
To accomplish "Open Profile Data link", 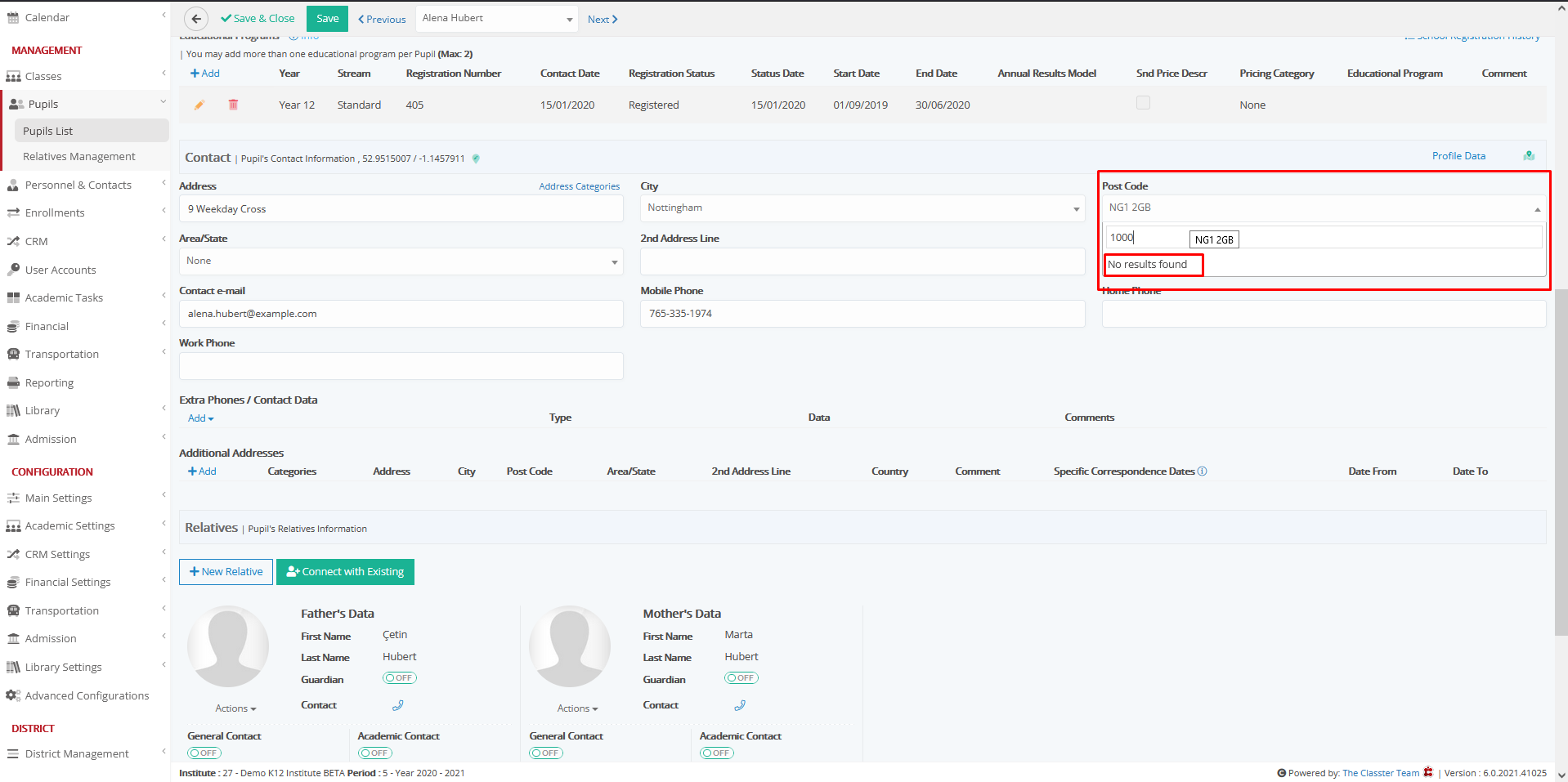I will click(x=1458, y=156).
